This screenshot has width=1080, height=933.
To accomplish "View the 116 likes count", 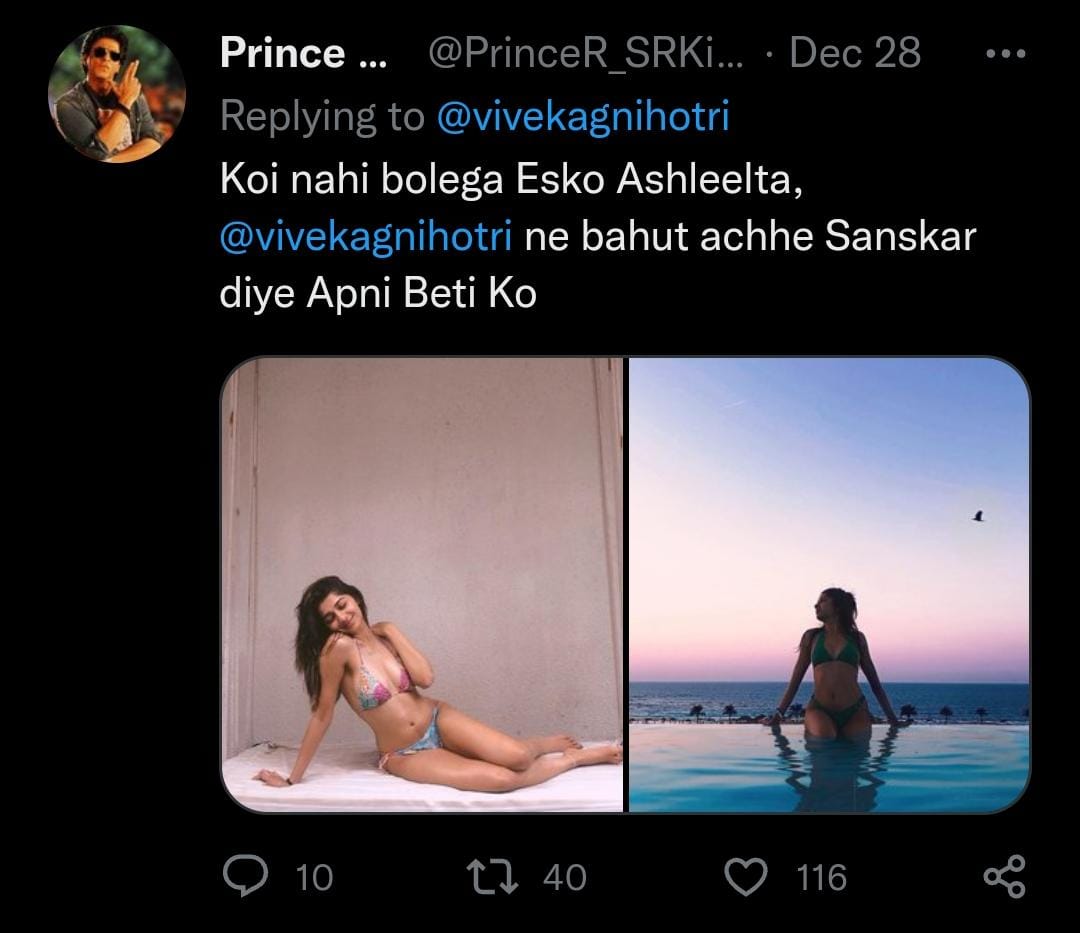I will [821, 878].
